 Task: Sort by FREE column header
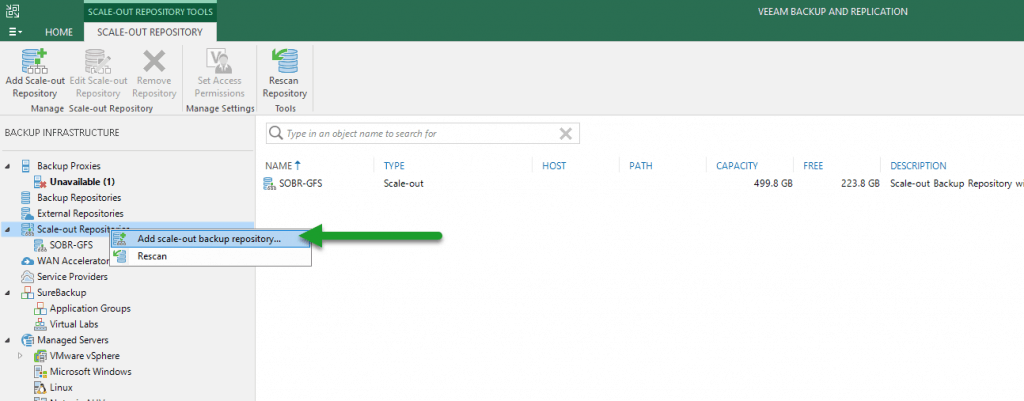click(x=813, y=166)
